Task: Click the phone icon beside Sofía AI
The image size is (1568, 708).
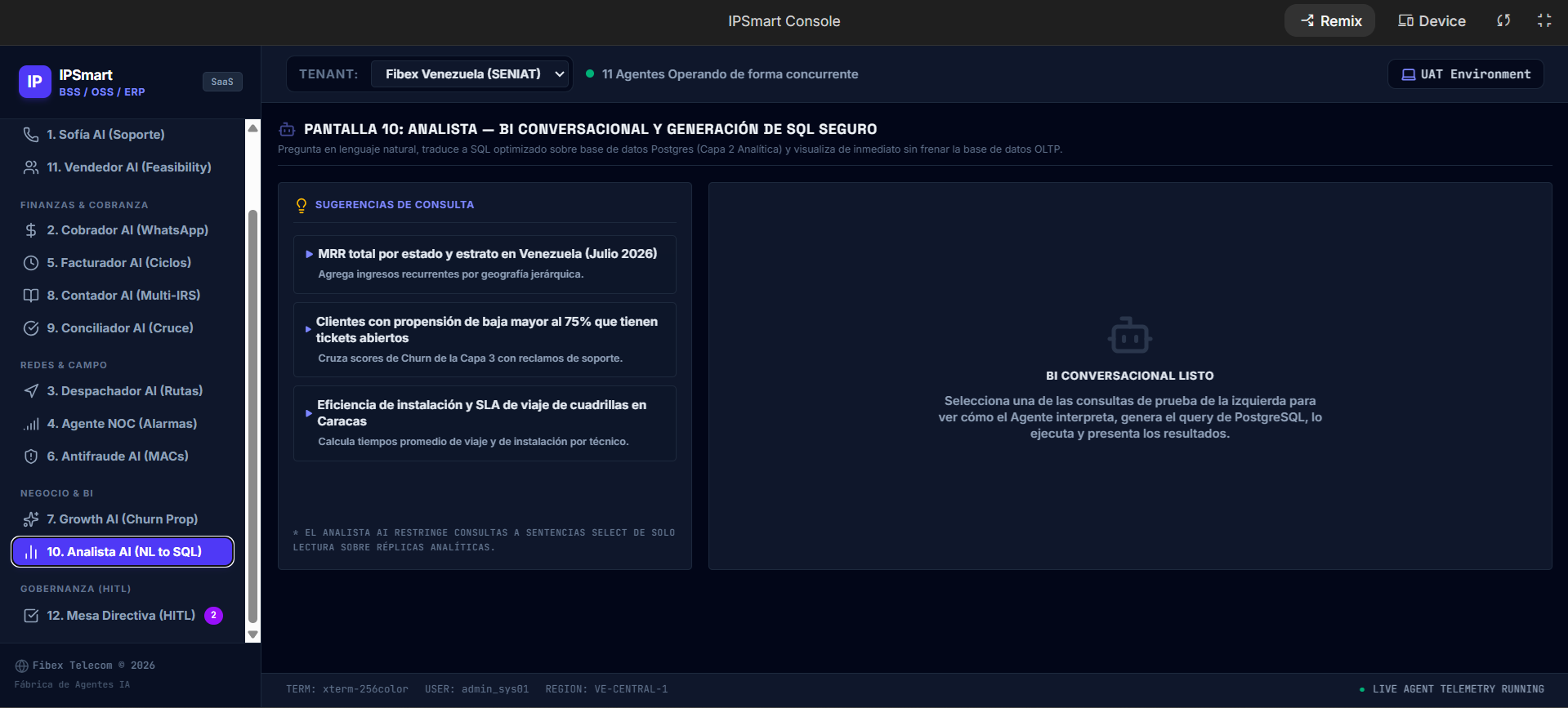Action: (x=31, y=135)
